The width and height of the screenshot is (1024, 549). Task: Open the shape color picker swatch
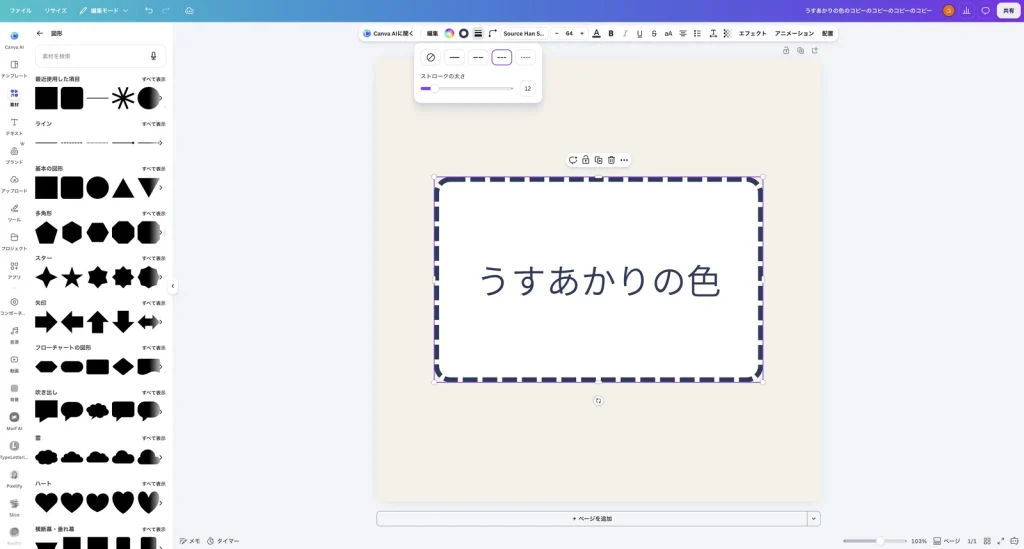(x=449, y=33)
